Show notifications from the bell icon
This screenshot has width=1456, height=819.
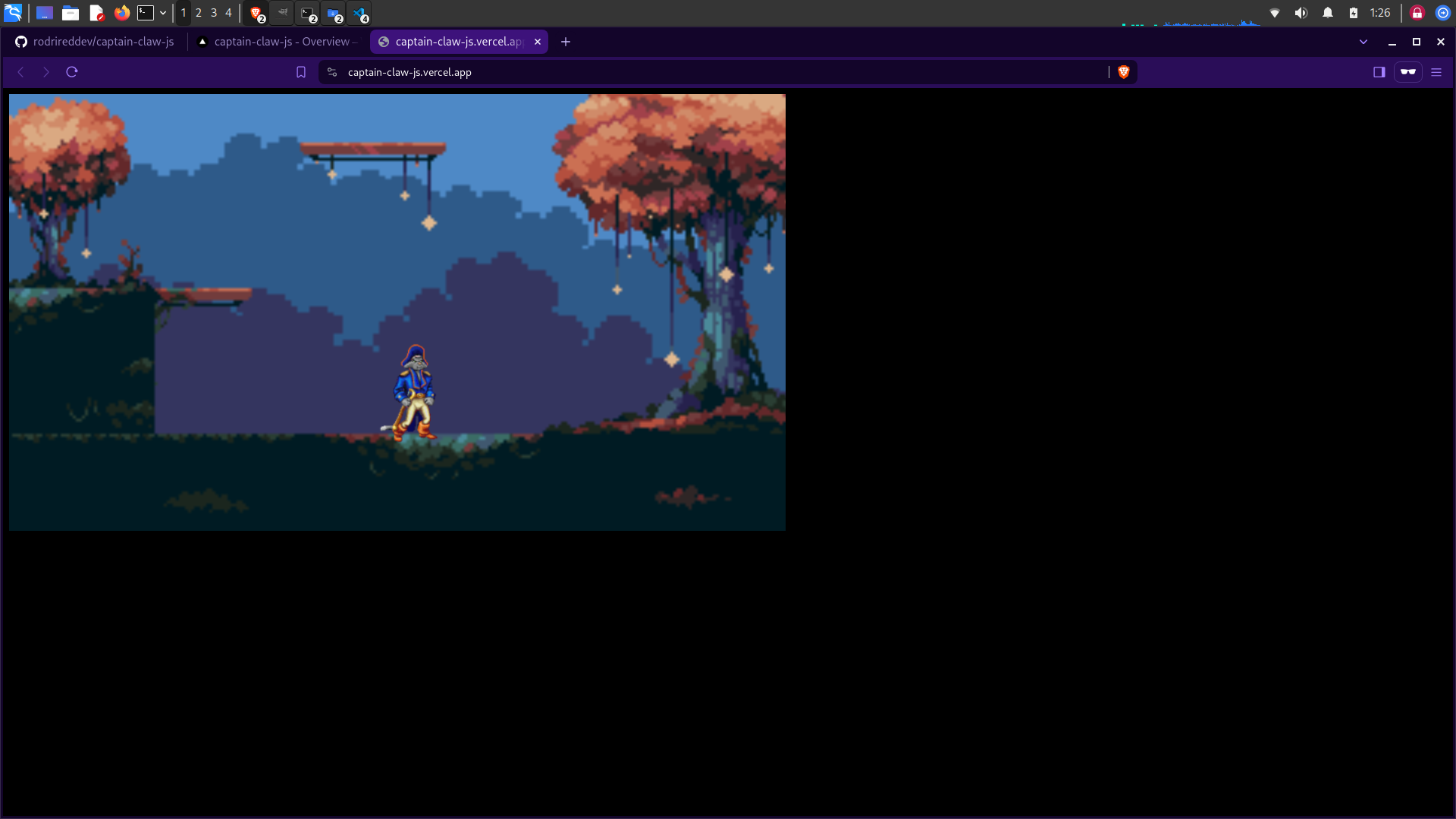pos(1328,13)
